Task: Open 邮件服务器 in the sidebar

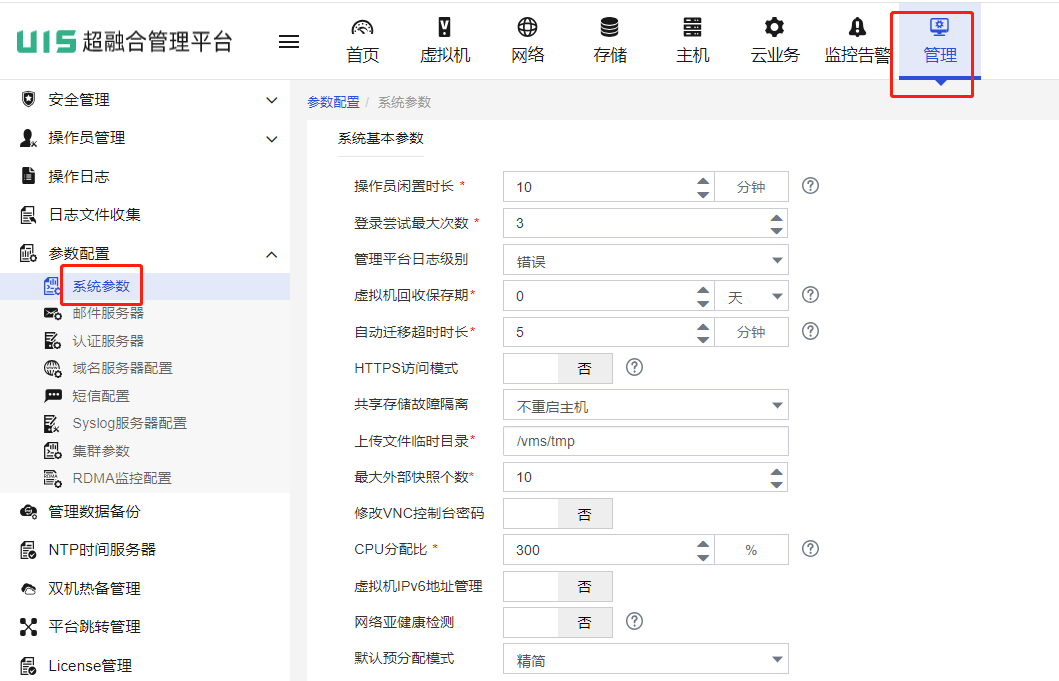Action: tap(108, 313)
